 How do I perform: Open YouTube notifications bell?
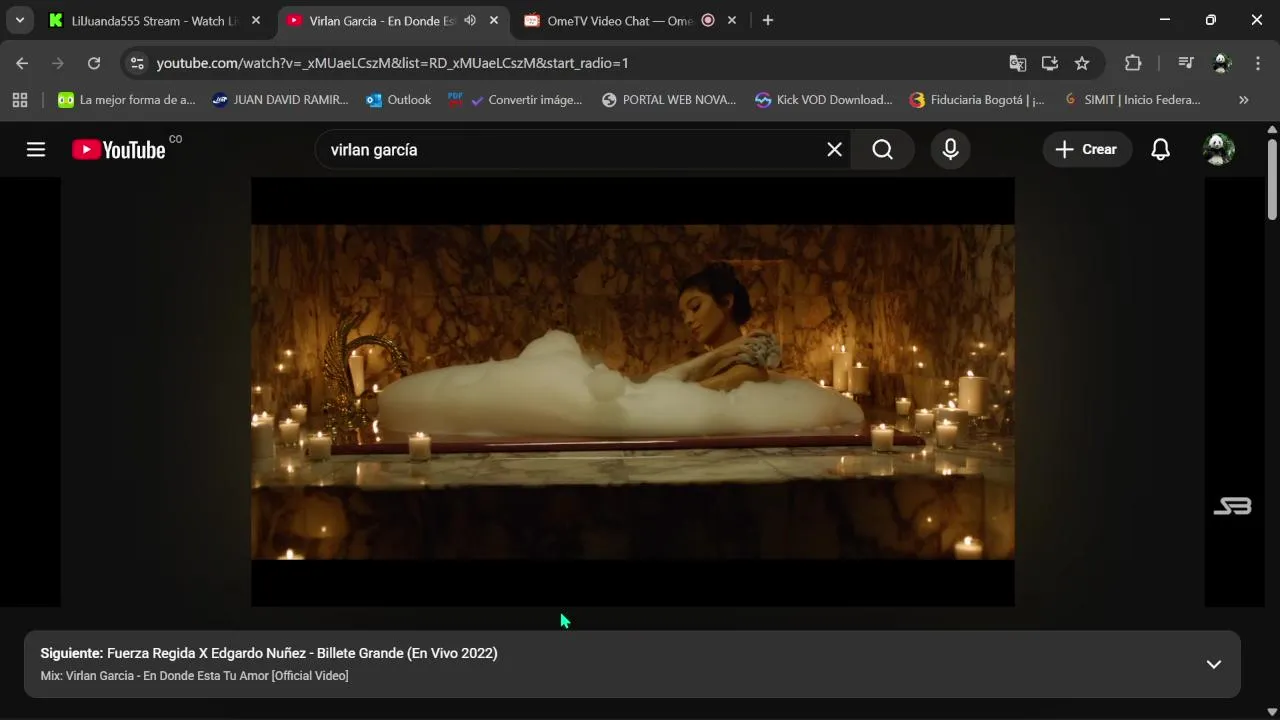(x=1160, y=150)
